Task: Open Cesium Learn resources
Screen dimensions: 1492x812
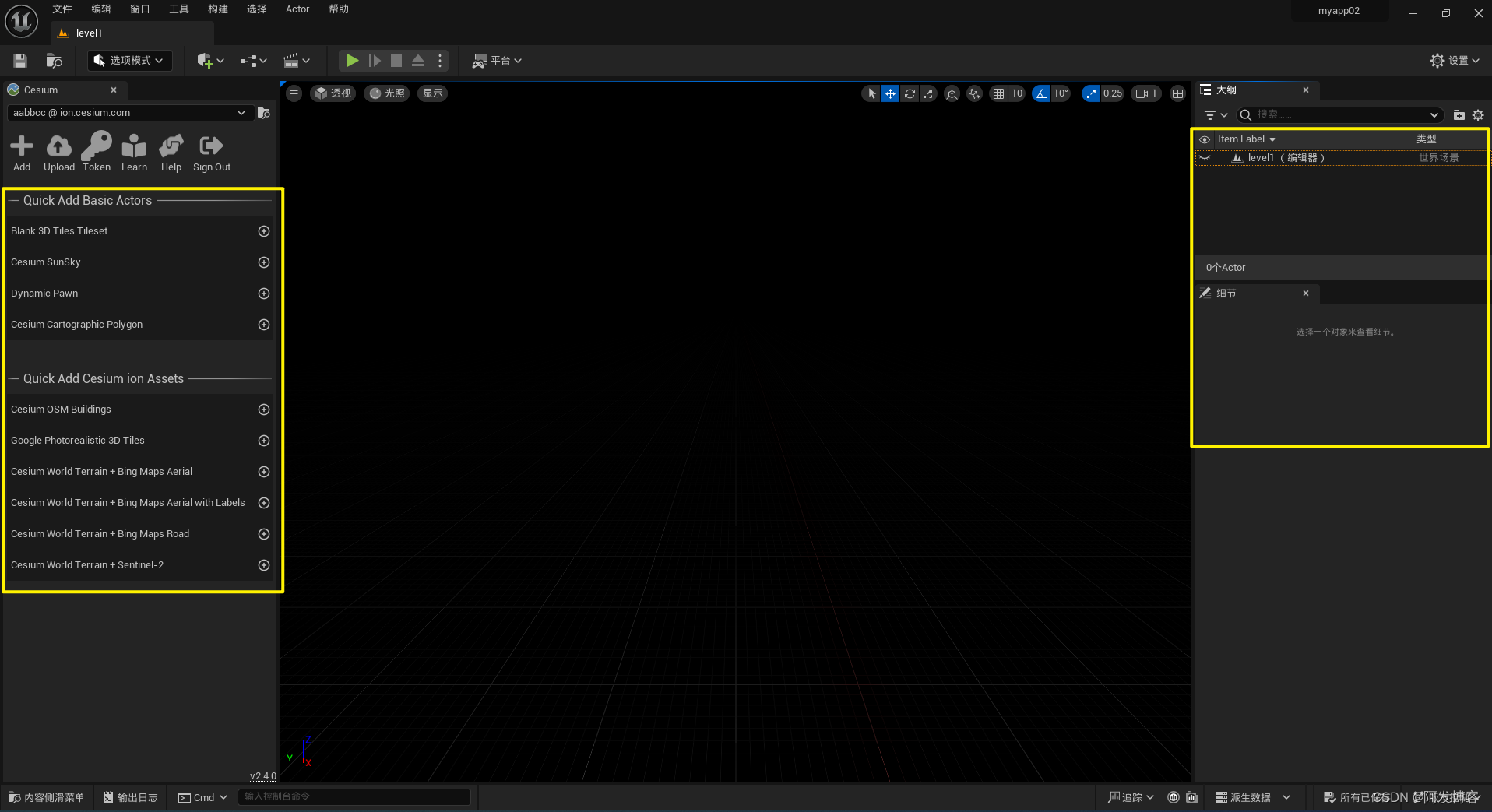Action: coord(134,153)
